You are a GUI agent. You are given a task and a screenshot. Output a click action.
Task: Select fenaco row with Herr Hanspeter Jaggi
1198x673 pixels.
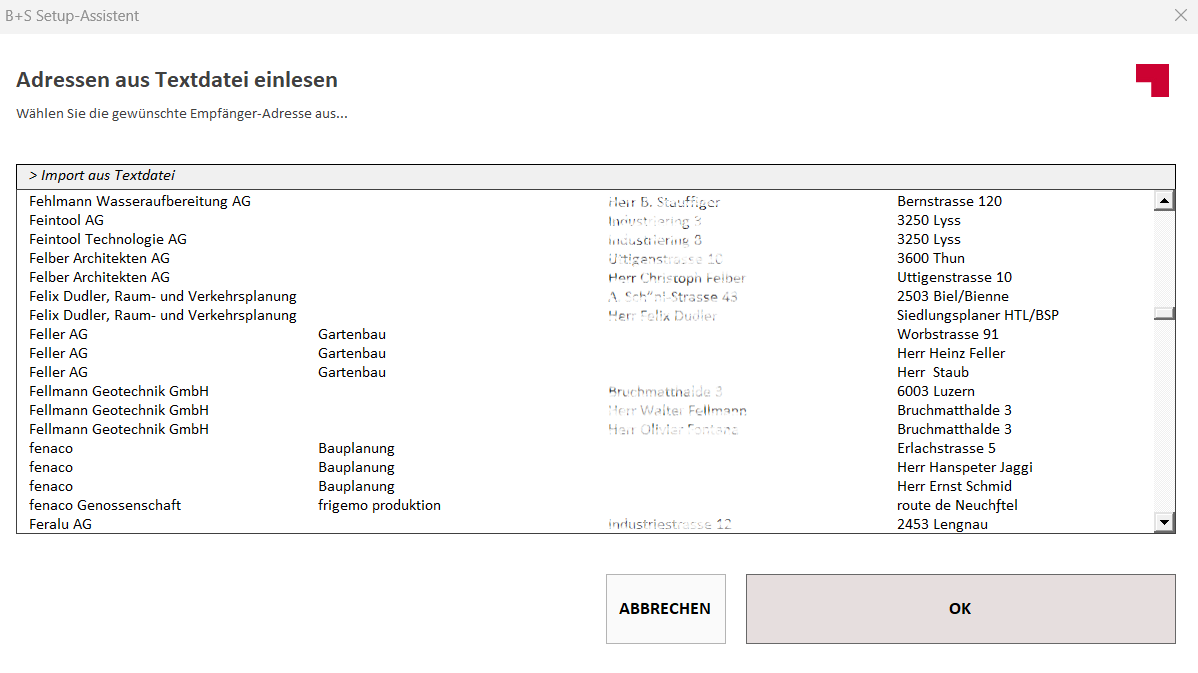point(585,468)
